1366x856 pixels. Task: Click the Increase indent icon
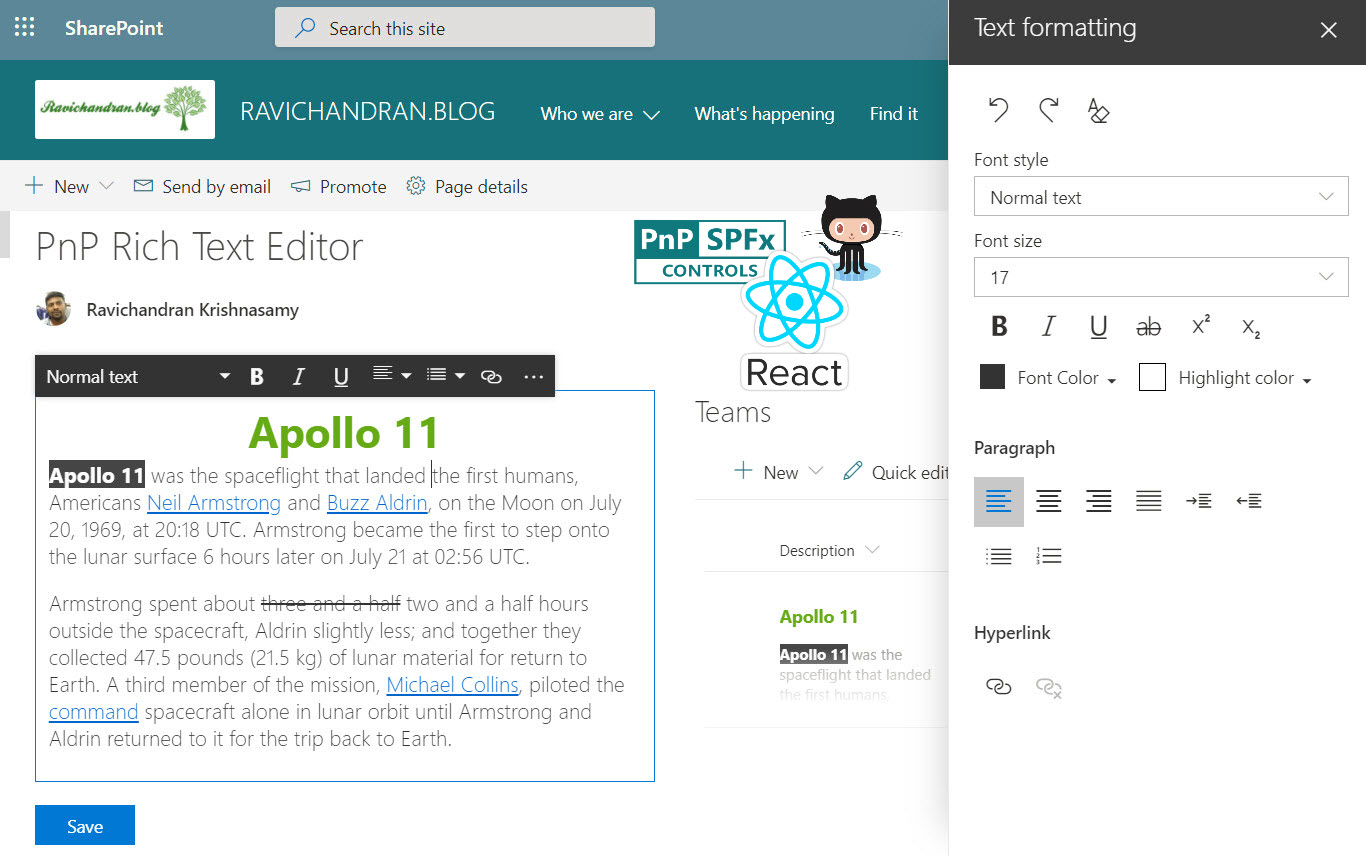1198,501
